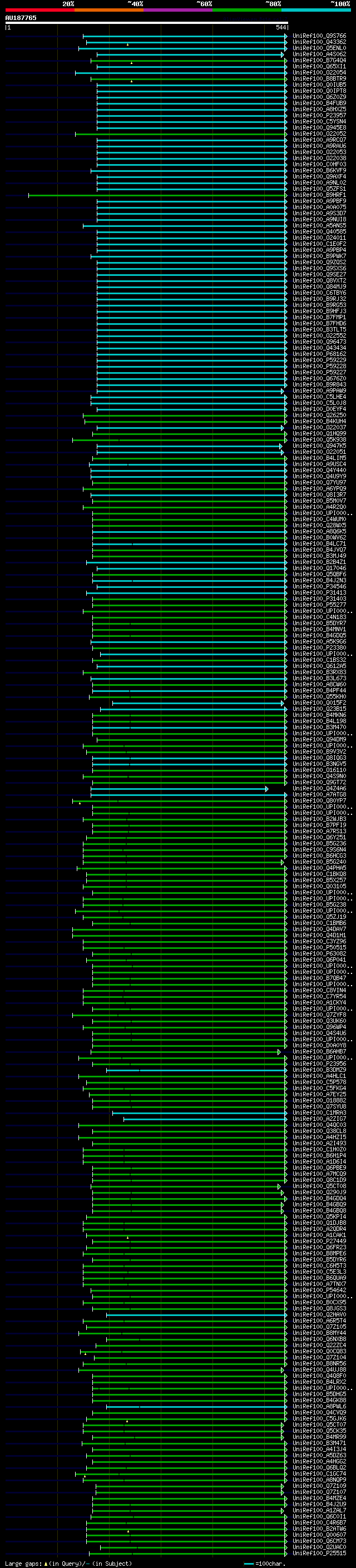Click the green ~80% identity legend segment
This screenshot has height=1568, width=356.
coord(247,10)
